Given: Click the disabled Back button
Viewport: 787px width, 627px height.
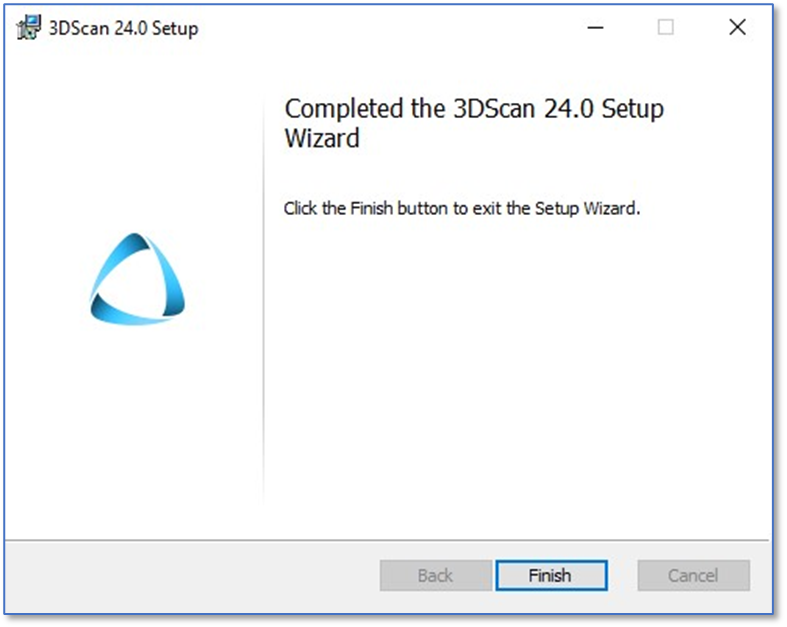Looking at the screenshot, I should pyautogui.click(x=436, y=575).
